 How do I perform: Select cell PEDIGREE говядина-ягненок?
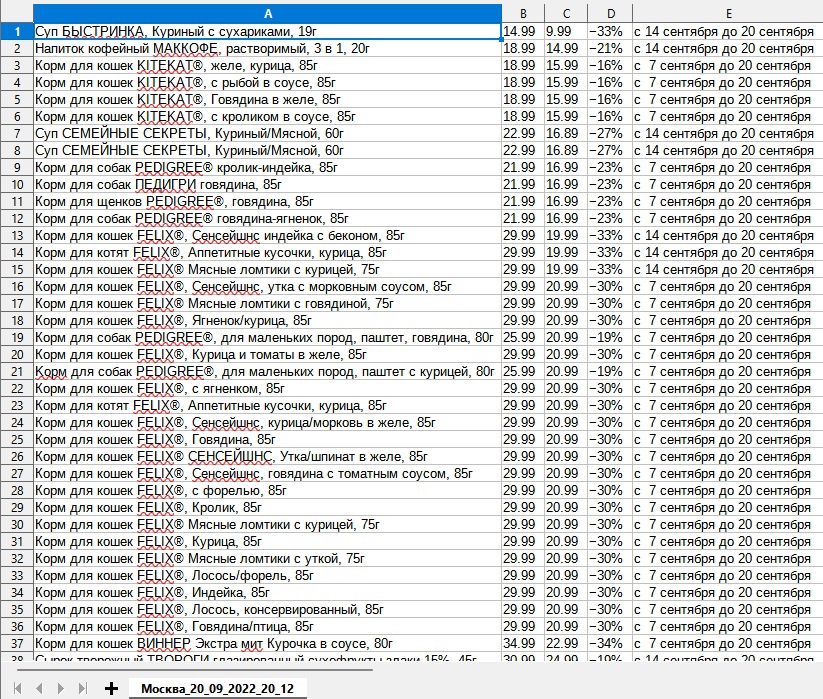point(267,218)
